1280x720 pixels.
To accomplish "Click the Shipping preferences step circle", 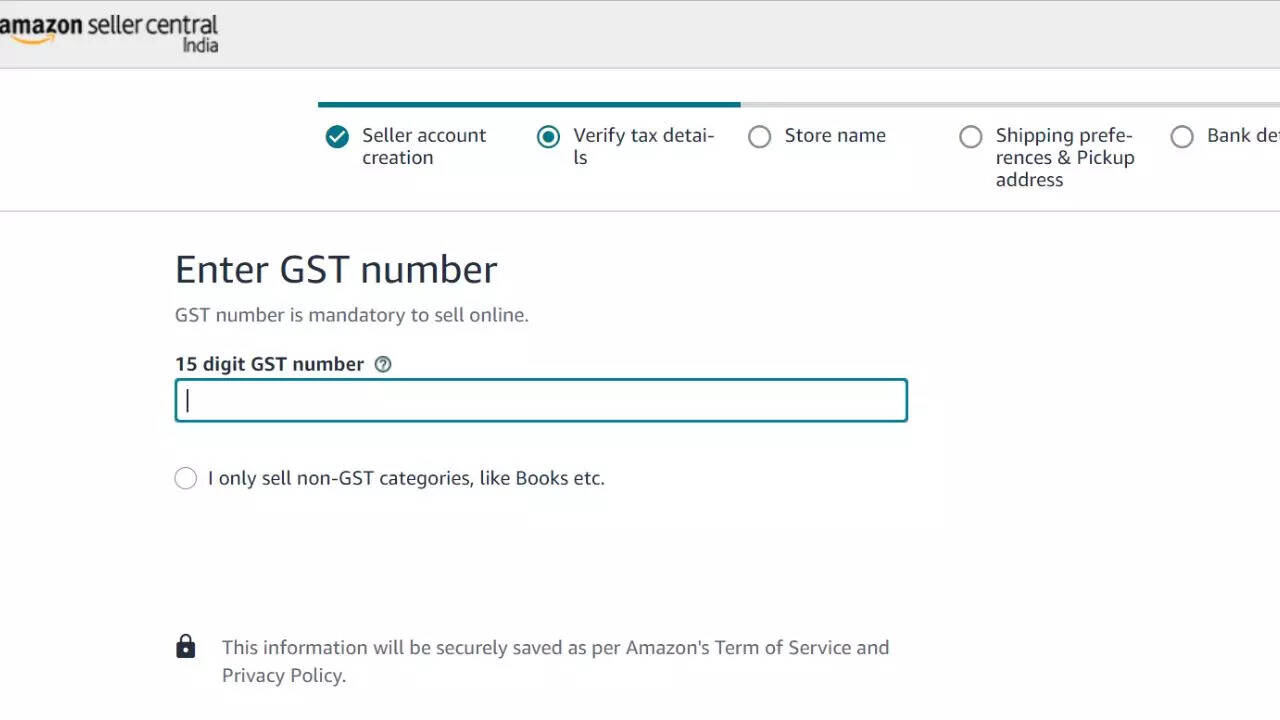I will click(x=971, y=137).
